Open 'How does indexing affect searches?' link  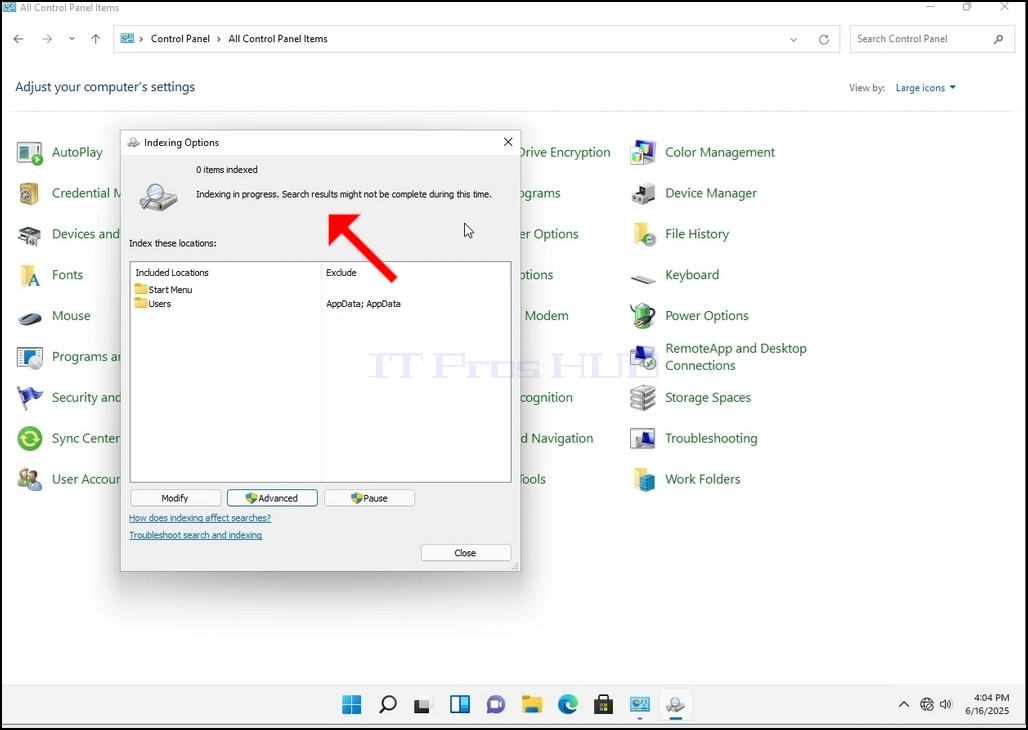(x=200, y=518)
